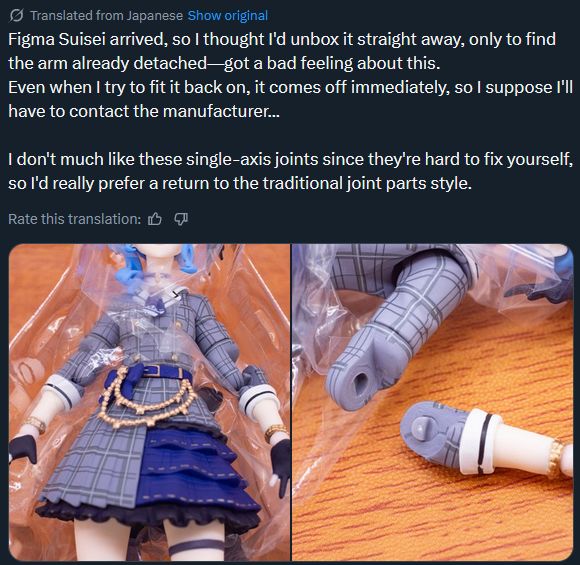This screenshot has height=565, width=580.
Task: Click the figure's blue belt buckle
Action: coord(161,370)
